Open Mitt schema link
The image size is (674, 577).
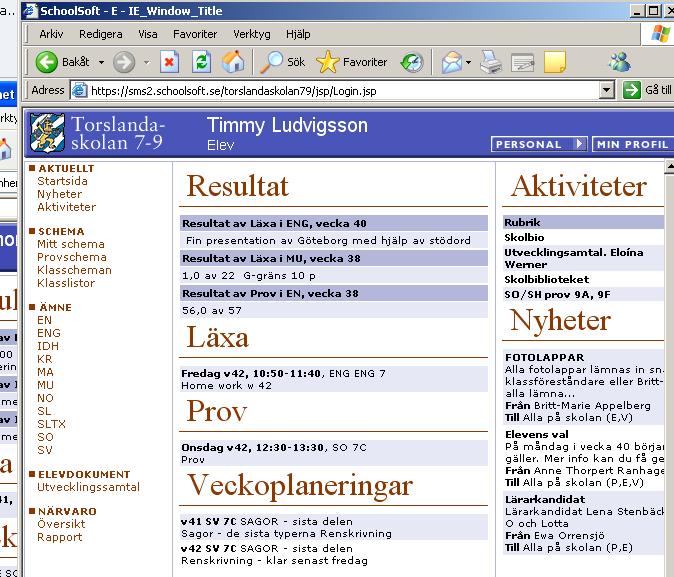click(x=71, y=244)
